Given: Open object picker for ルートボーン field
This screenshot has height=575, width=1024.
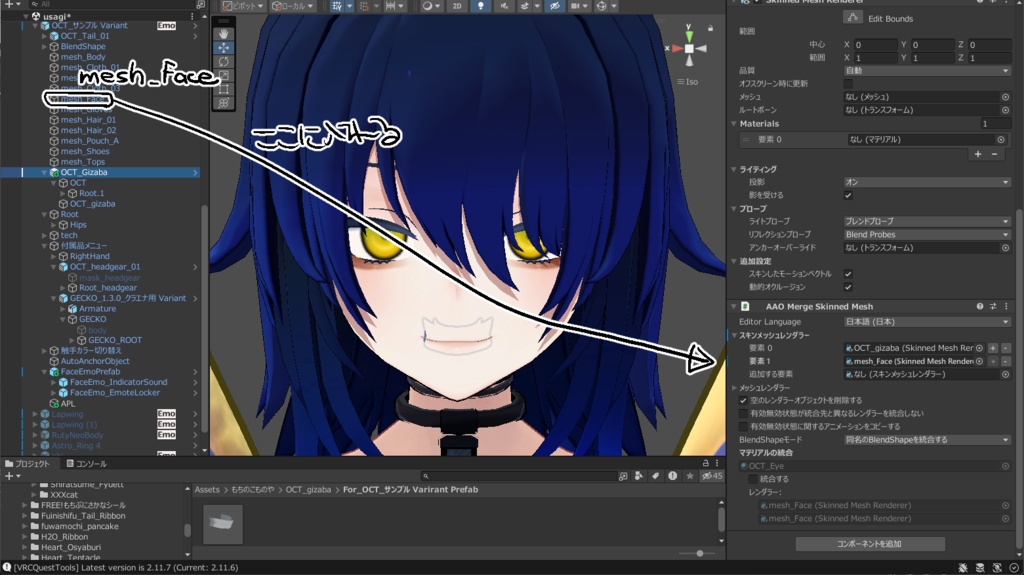Looking at the screenshot, I should click(x=1005, y=110).
